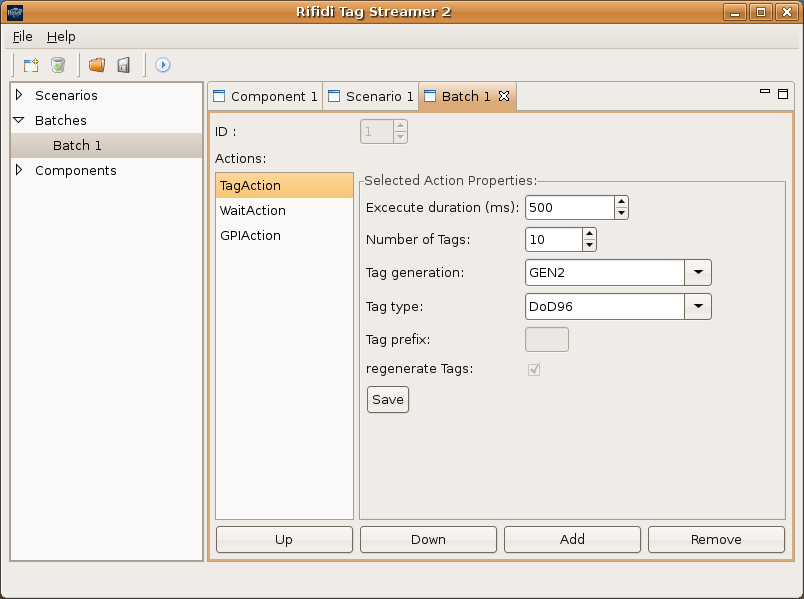Click the blue play toolbar icon
This screenshot has width=804, height=599.
pos(163,65)
